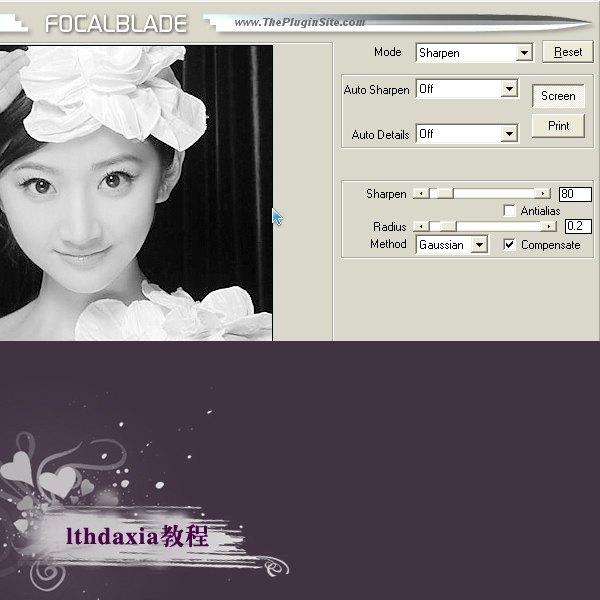Click the Radius slider left arrow
The image size is (600, 600).
coord(419,227)
